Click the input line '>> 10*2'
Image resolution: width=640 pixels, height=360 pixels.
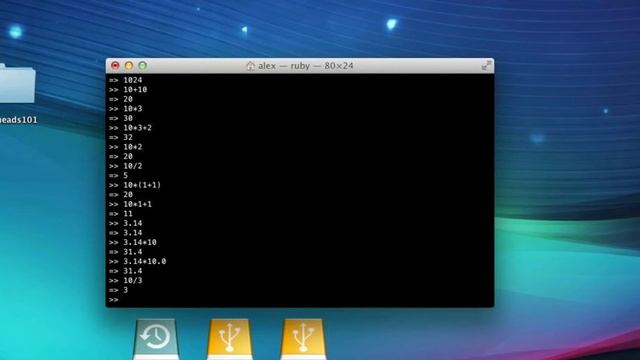tap(125, 147)
